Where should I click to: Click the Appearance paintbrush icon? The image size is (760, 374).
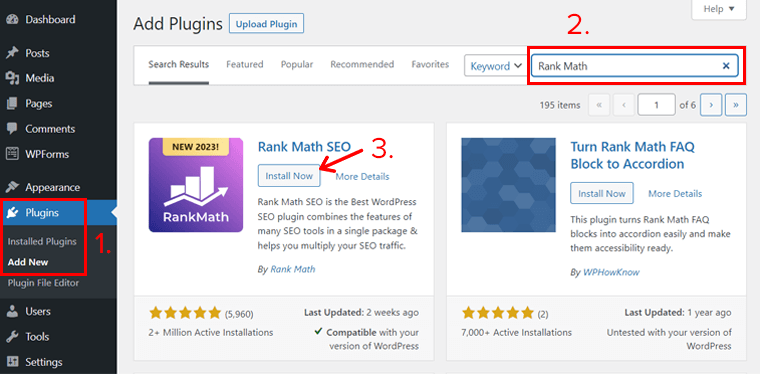pos(12,187)
